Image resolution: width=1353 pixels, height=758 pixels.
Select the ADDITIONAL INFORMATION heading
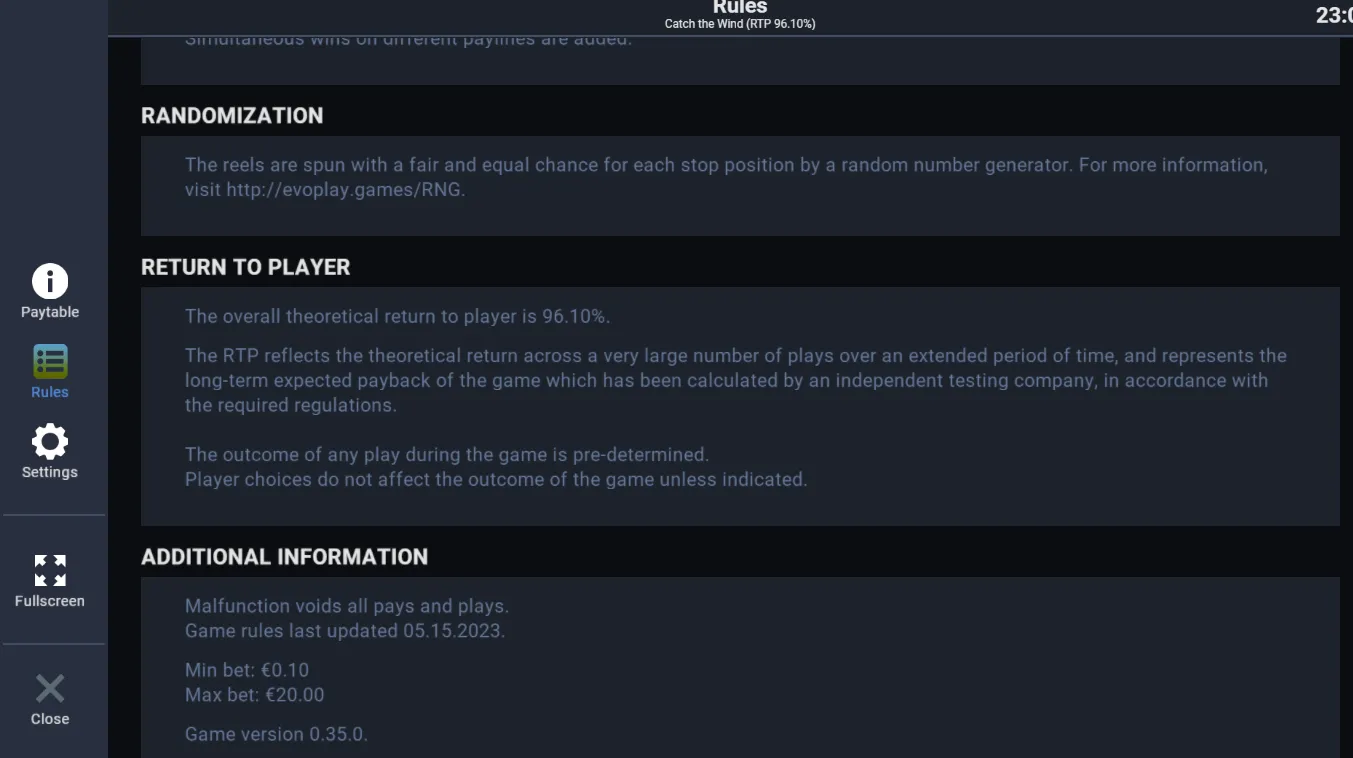(285, 557)
